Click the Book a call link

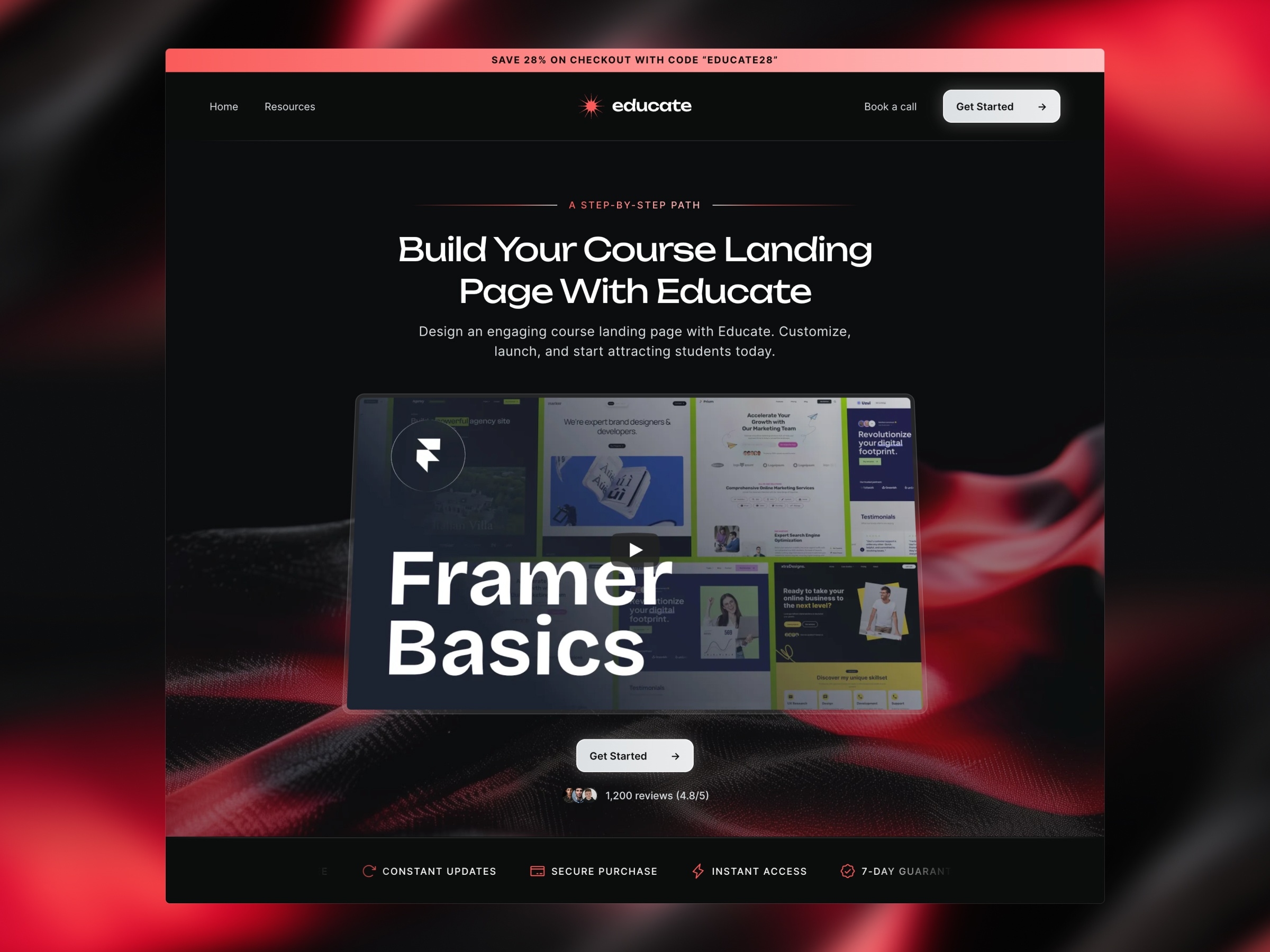pos(890,106)
